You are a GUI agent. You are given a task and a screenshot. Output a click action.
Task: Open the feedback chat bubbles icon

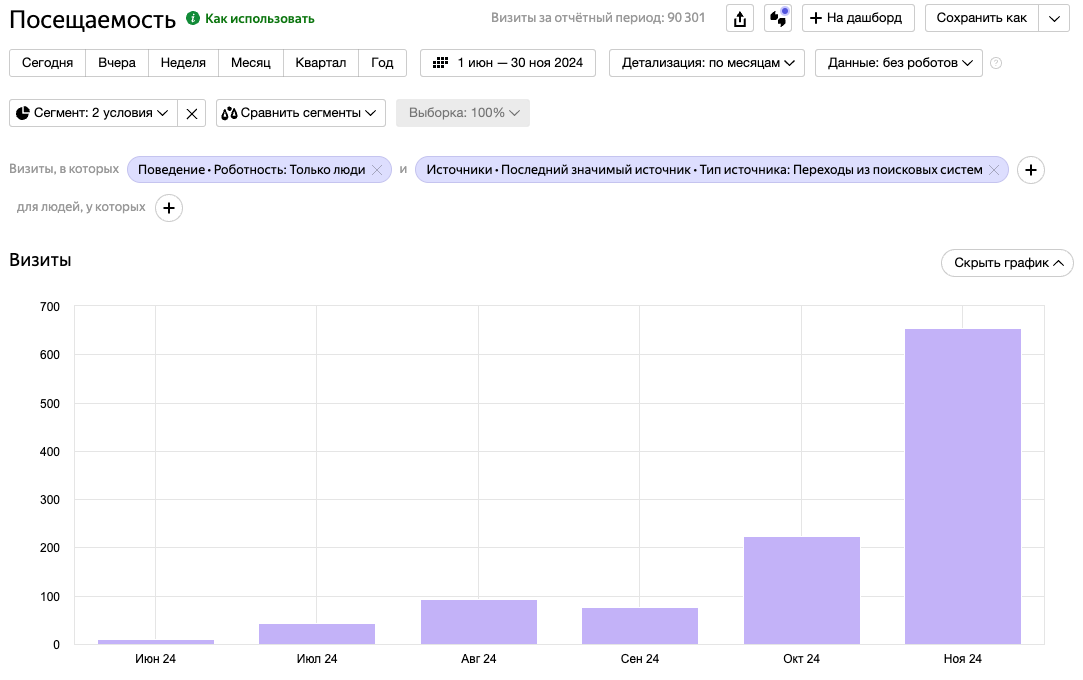pos(778,19)
